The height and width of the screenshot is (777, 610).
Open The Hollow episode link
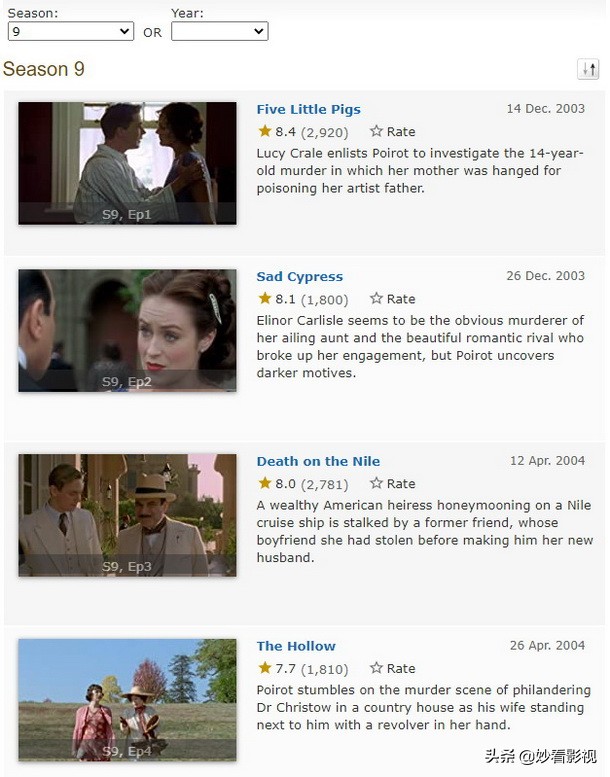click(296, 646)
